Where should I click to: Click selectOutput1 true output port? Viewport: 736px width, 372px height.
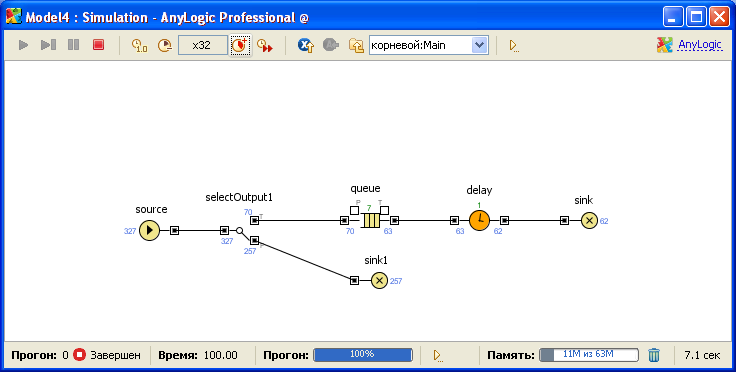click(254, 220)
